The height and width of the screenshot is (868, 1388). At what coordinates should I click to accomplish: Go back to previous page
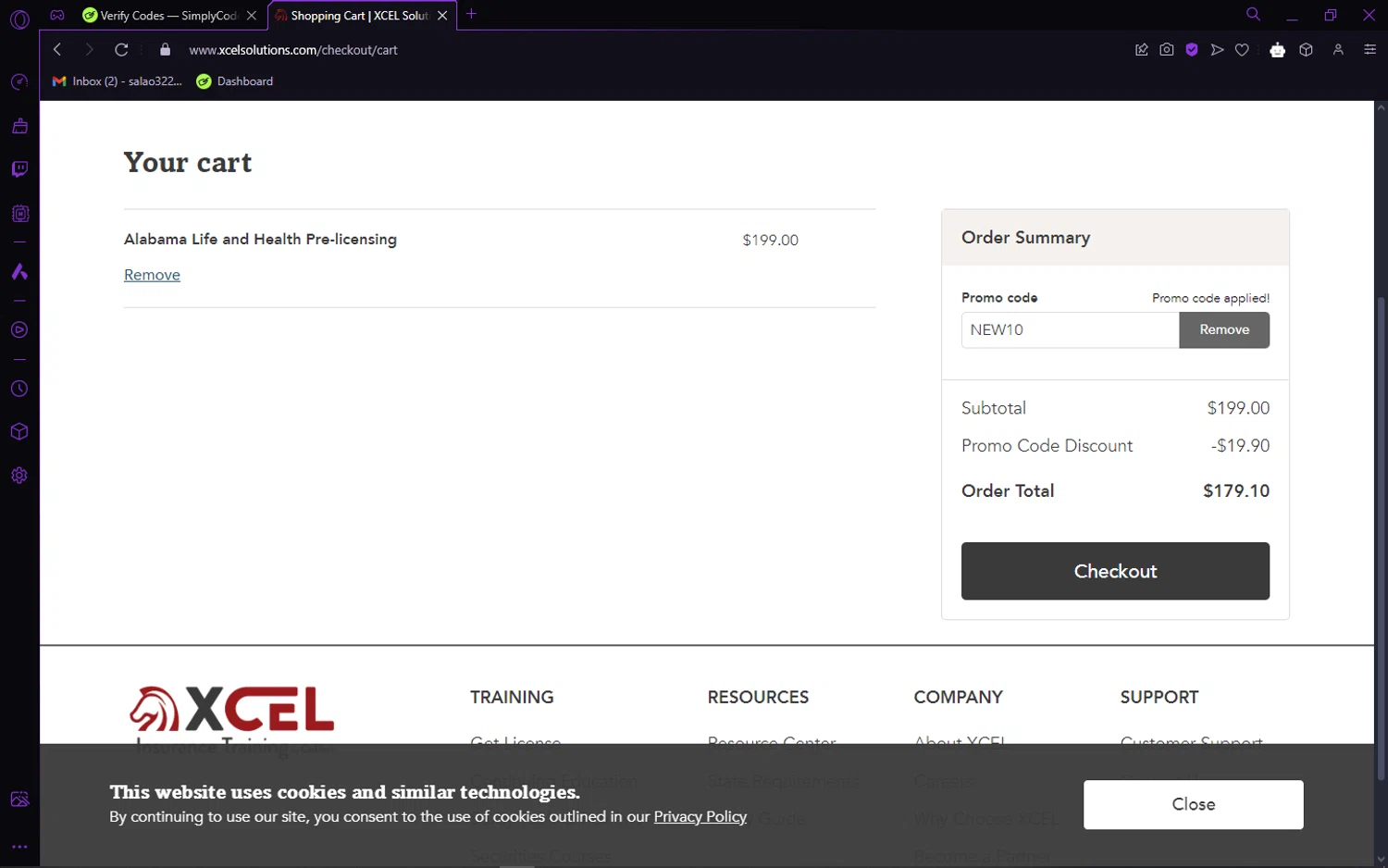point(57,50)
